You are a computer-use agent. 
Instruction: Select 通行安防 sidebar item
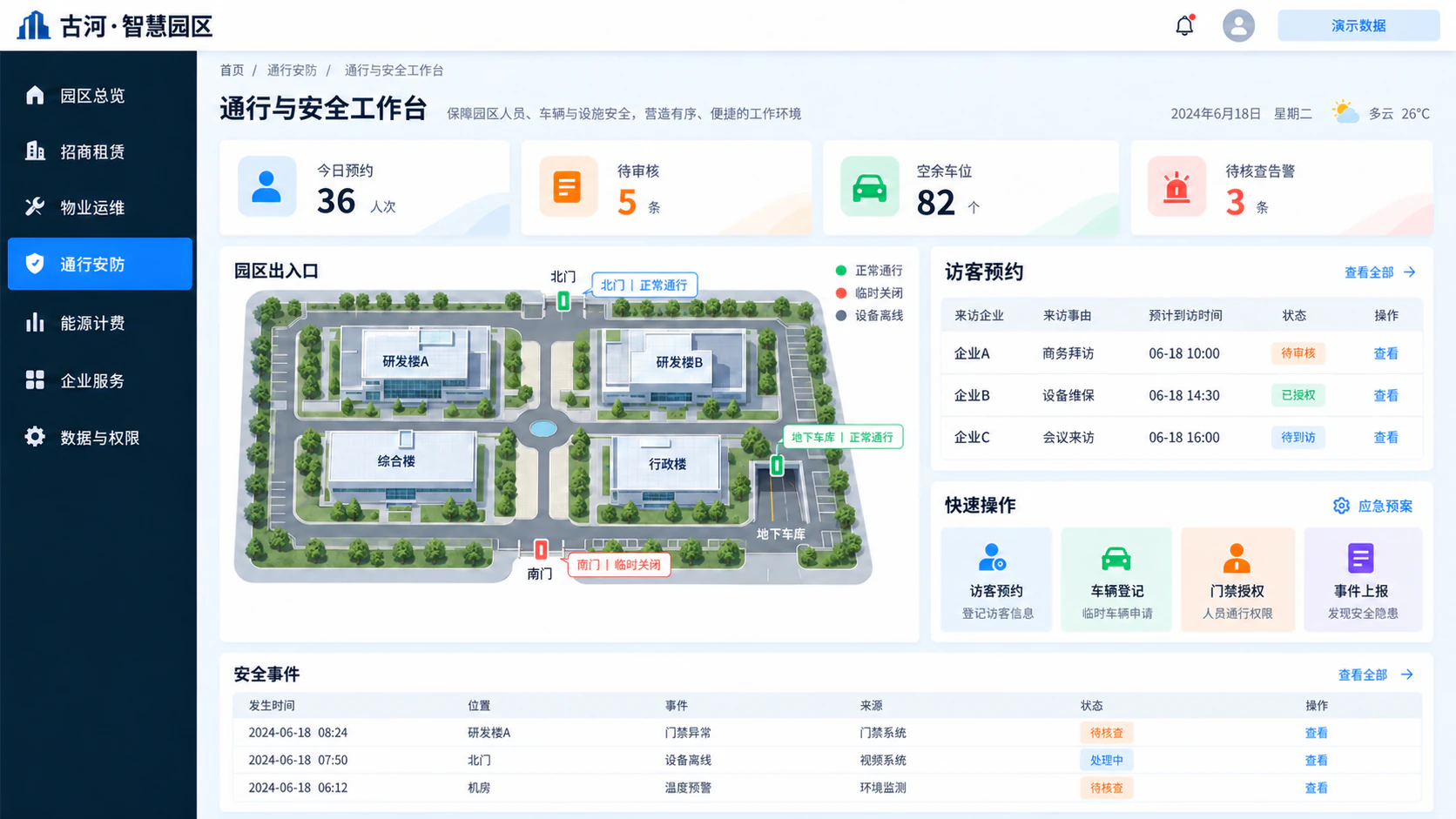pyautogui.click(x=100, y=264)
